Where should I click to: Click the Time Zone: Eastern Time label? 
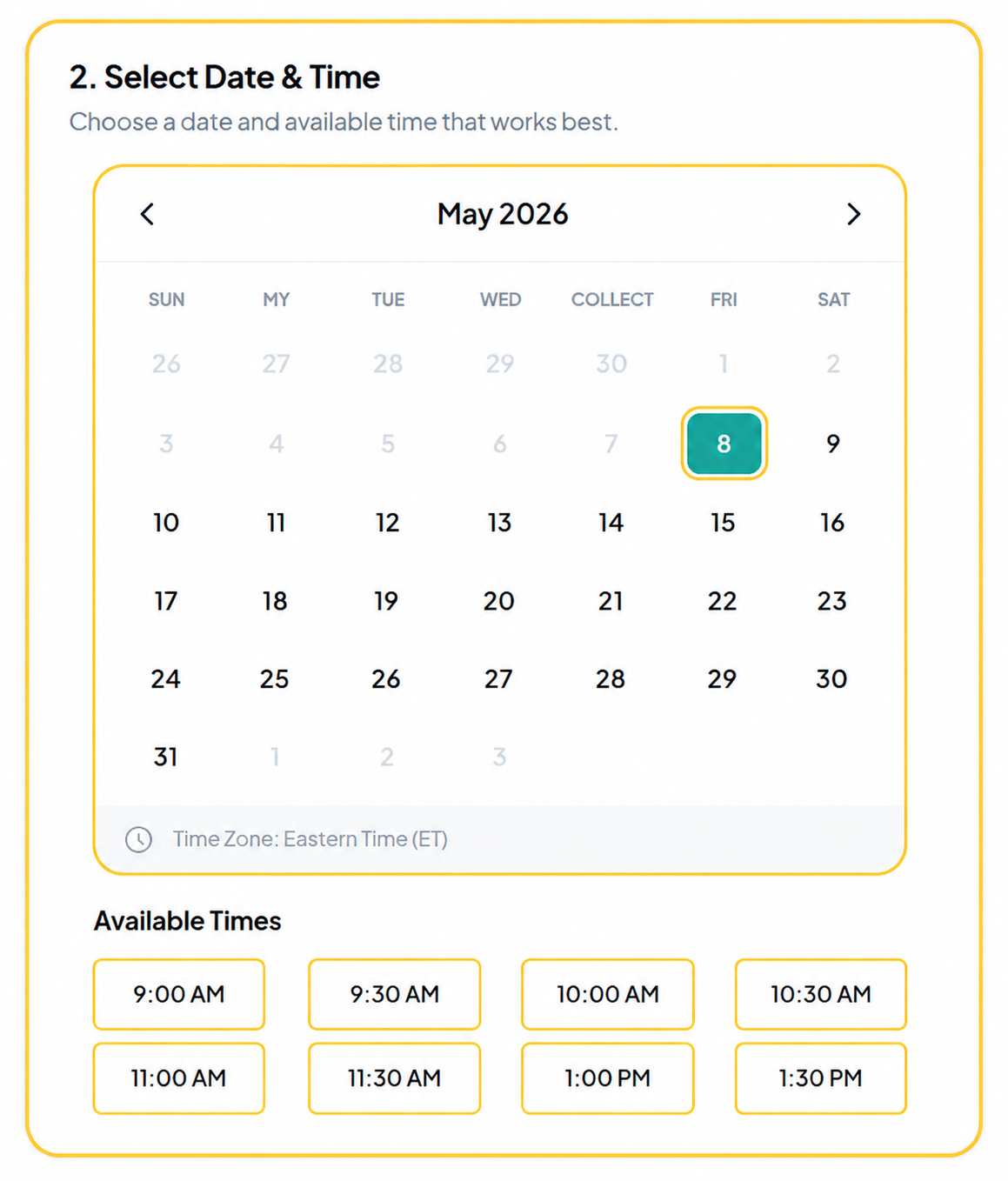pos(310,839)
